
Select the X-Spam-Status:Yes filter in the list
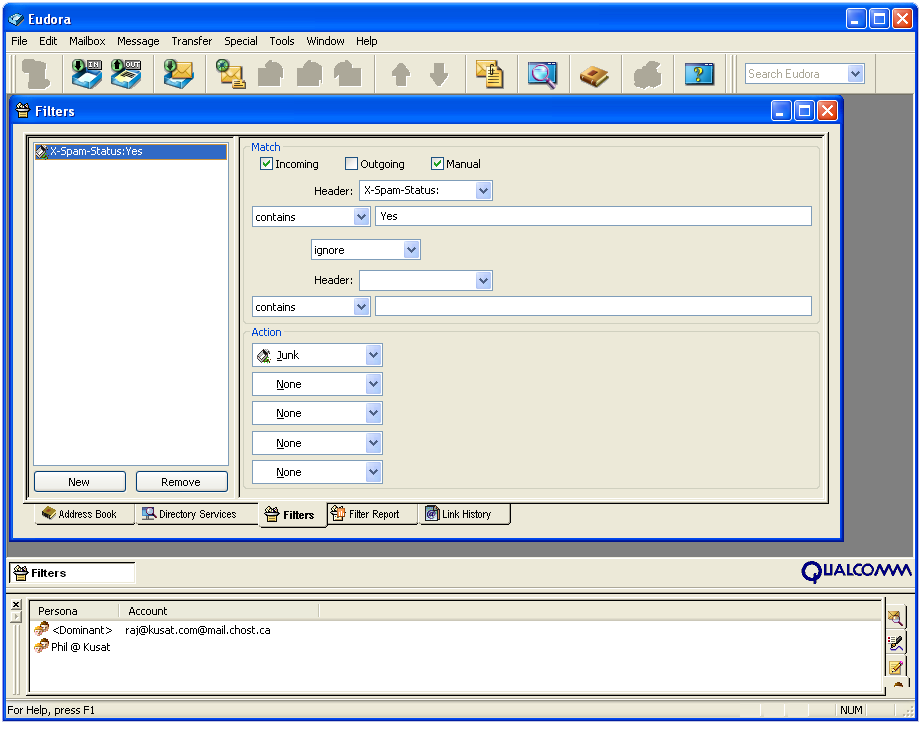(x=131, y=151)
